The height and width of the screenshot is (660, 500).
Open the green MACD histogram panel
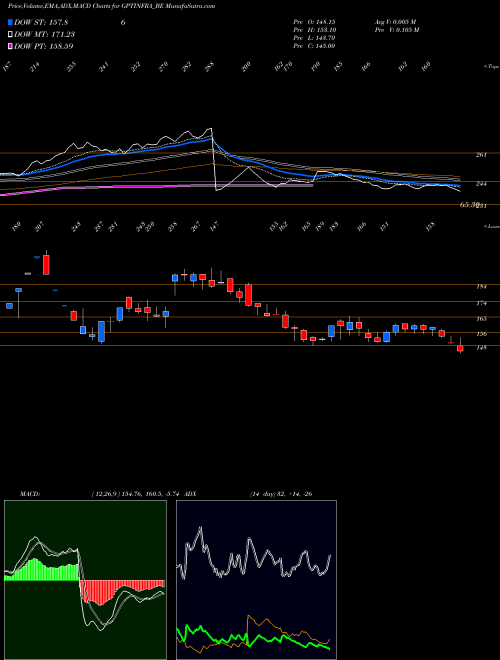pyautogui.click(x=85, y=580)
